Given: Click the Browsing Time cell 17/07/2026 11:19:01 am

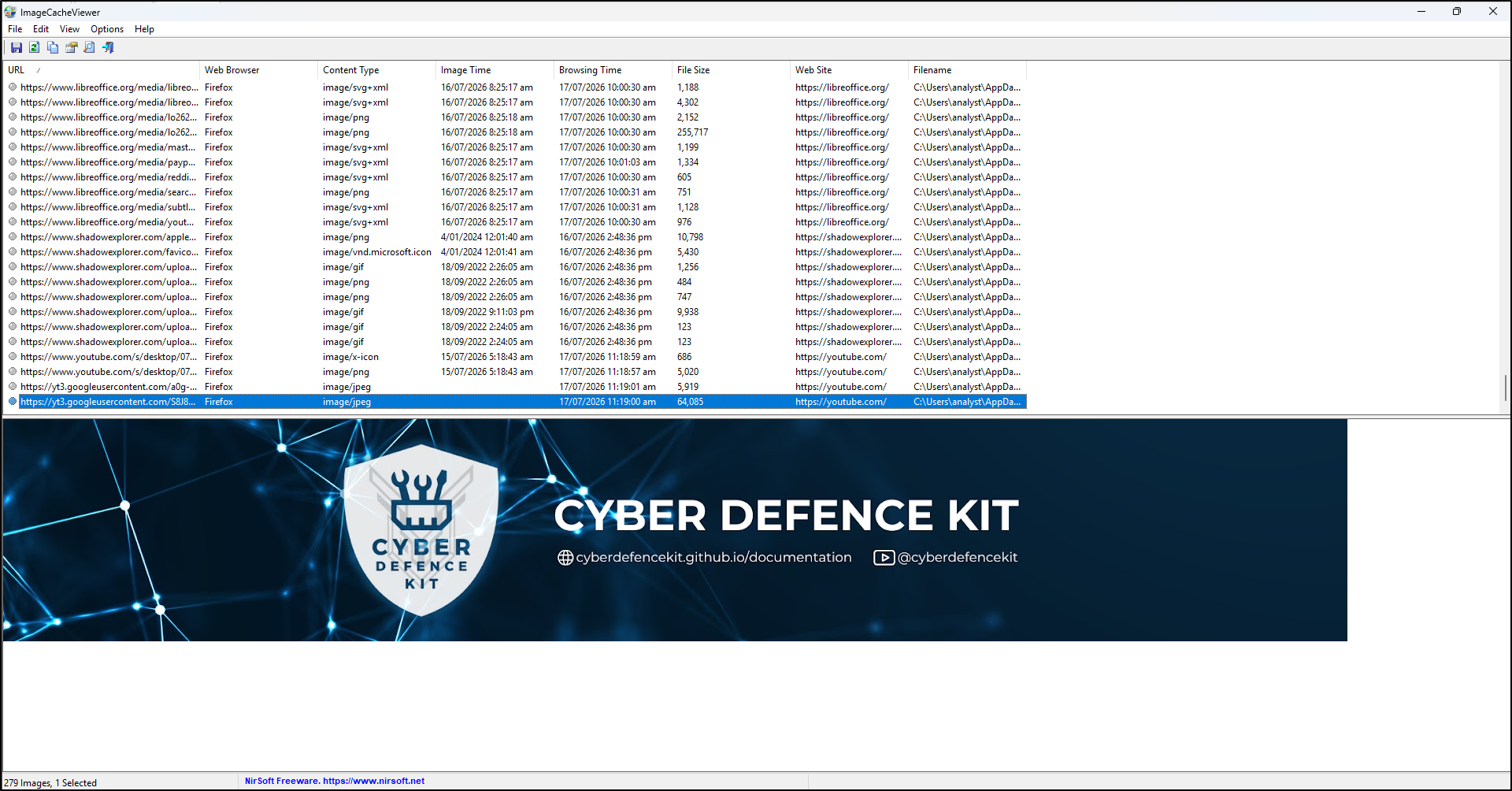Looking at the screenshot, I should (x=607, y=387).
